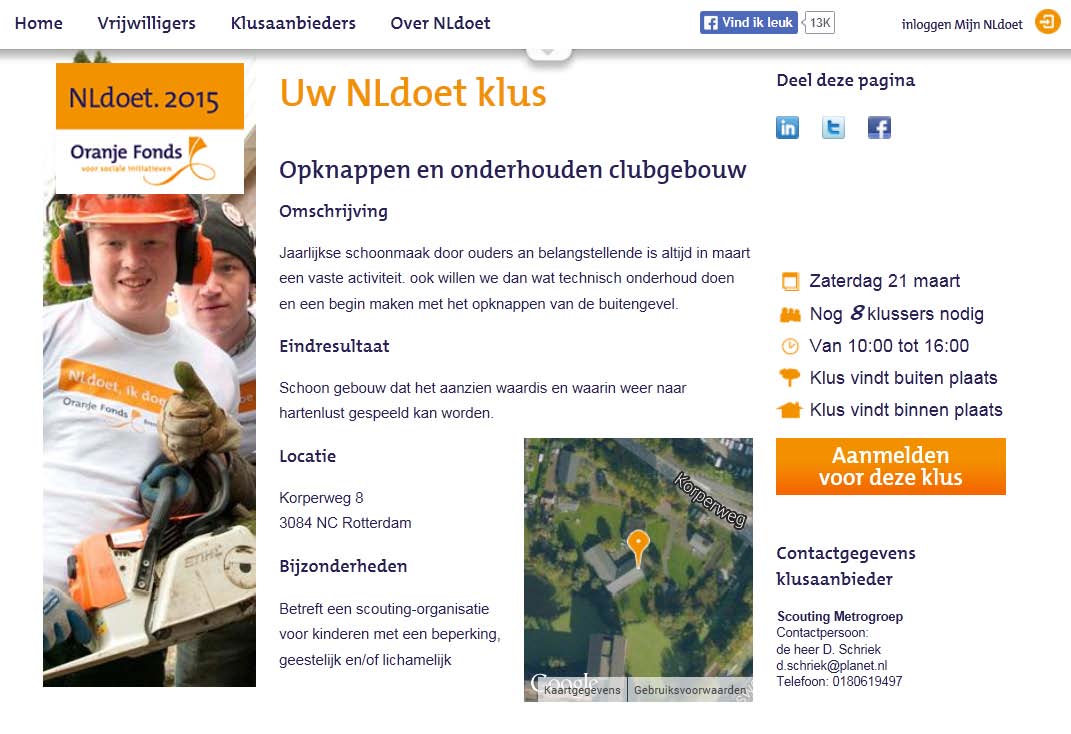This screenshot has height=734, width=1071.
Task: Click the house icon beside binnen plaats
Action: pyautogui.click(x=790, y=410)
